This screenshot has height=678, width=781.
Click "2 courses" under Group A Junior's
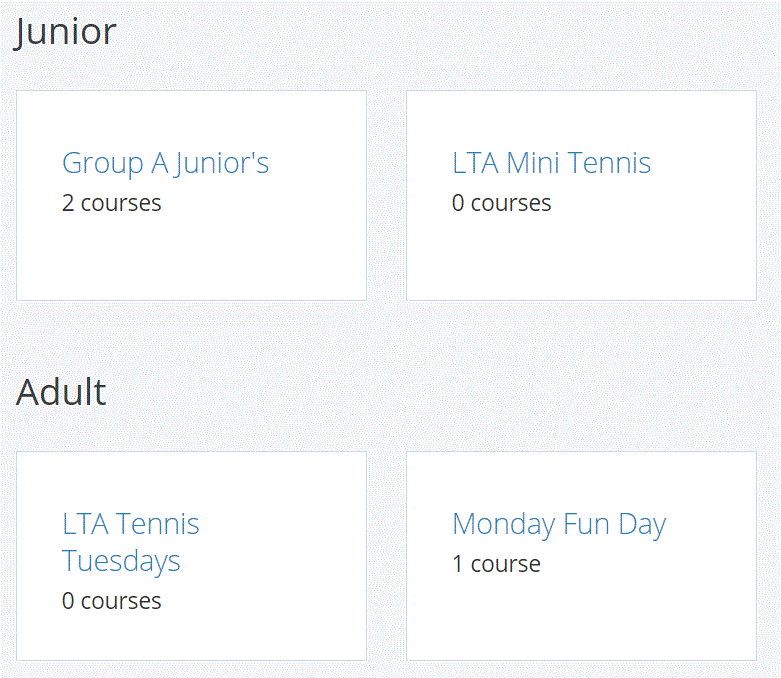coord(111,203)
